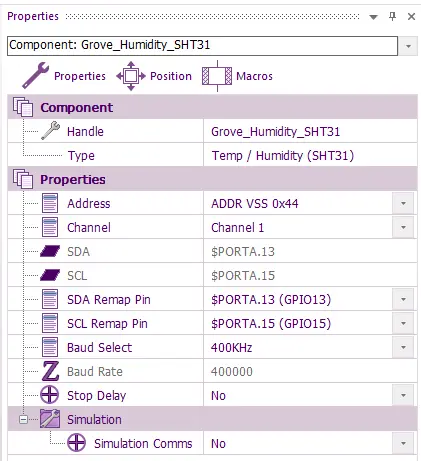Switch to the Position tab
421x461 pixels.
171,76
